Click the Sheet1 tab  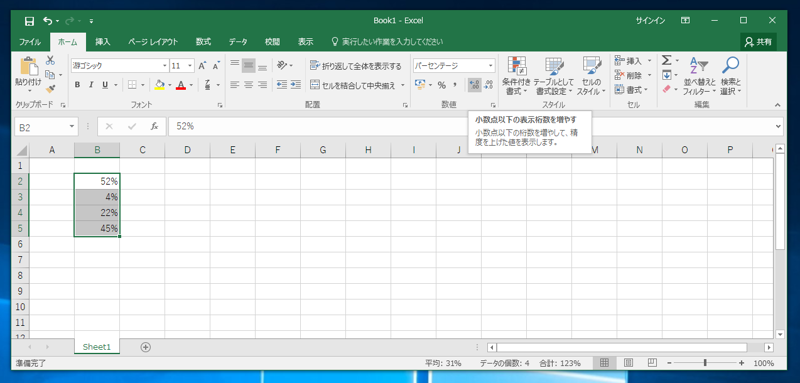click(97, 347)
